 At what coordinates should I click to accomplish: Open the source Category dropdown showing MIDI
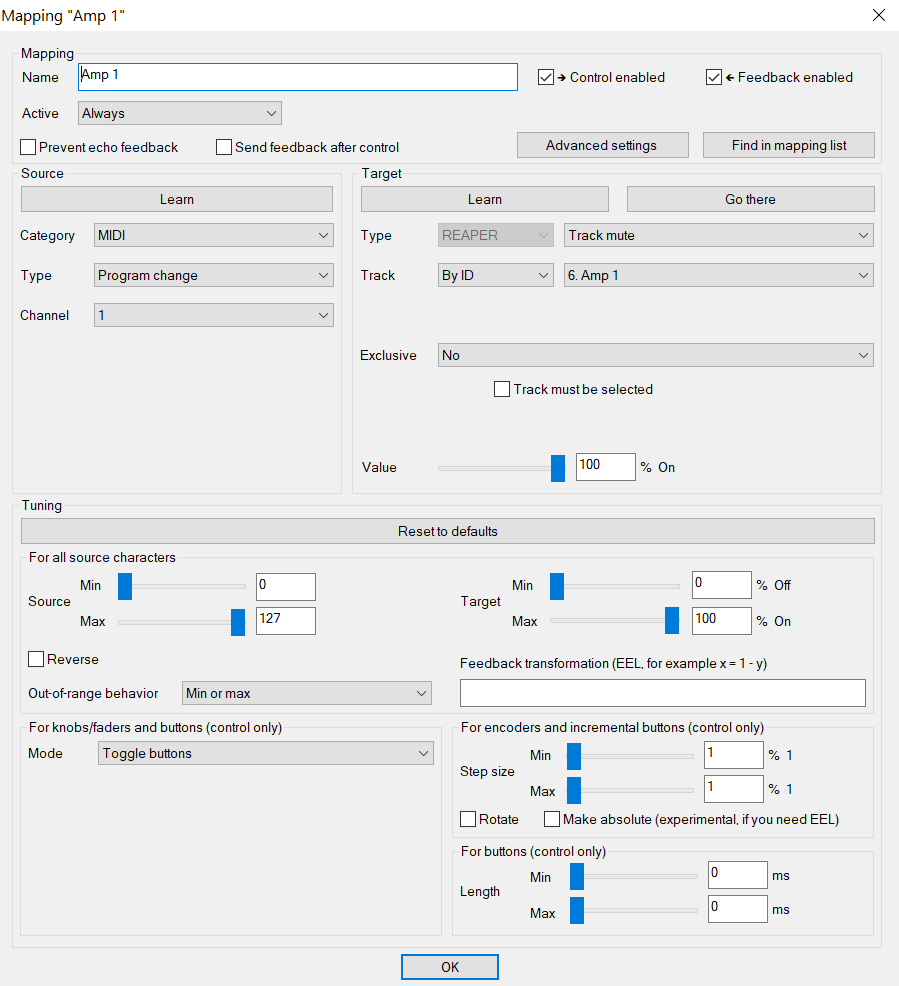(213, 235)
